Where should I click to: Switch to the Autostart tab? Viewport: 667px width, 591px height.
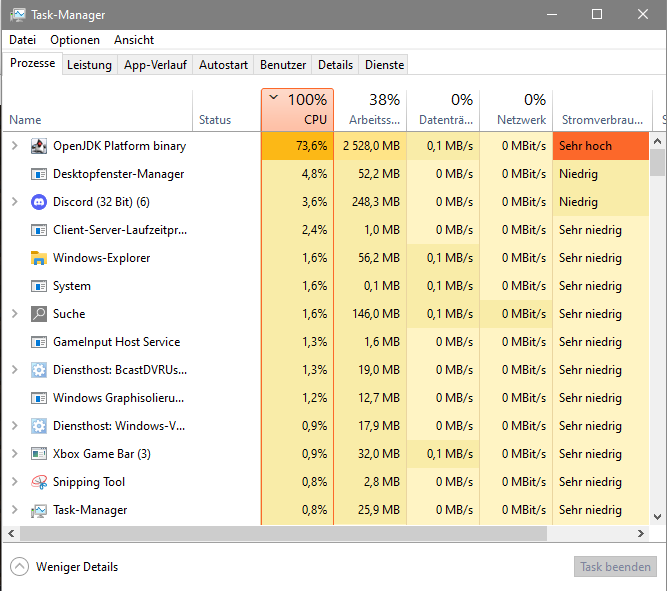223,65
